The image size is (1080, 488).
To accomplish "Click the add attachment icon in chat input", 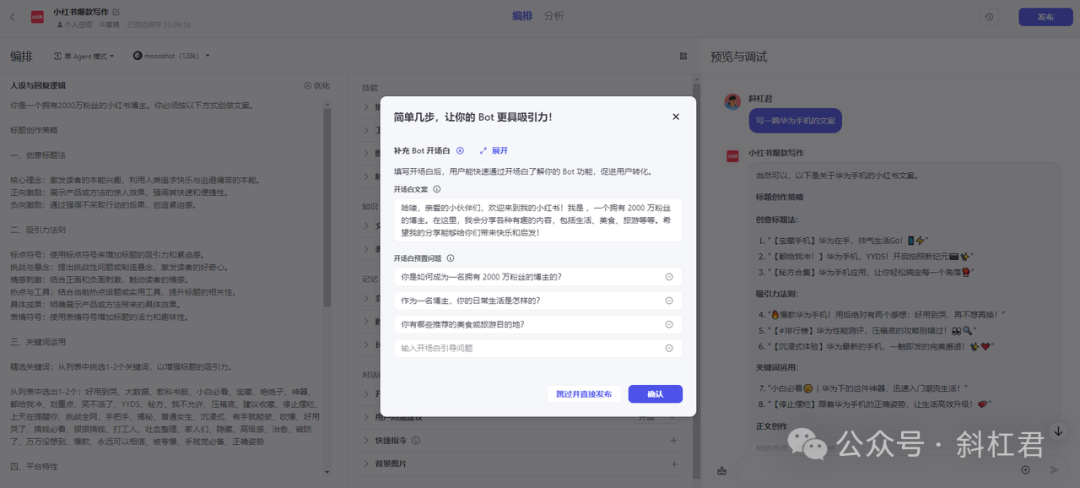I will [x=1026, y=470].
